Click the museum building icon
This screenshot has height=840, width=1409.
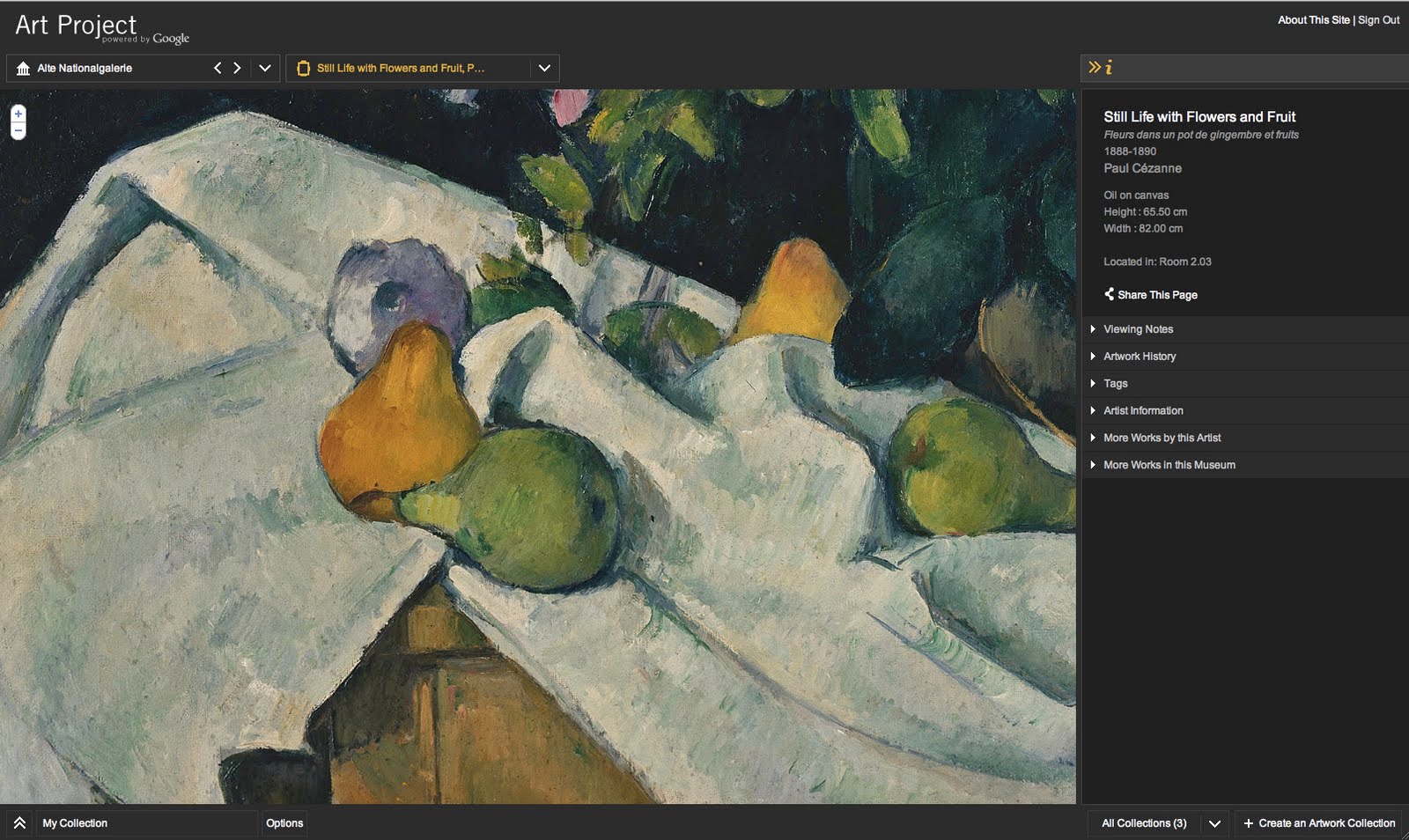[24, 68]
